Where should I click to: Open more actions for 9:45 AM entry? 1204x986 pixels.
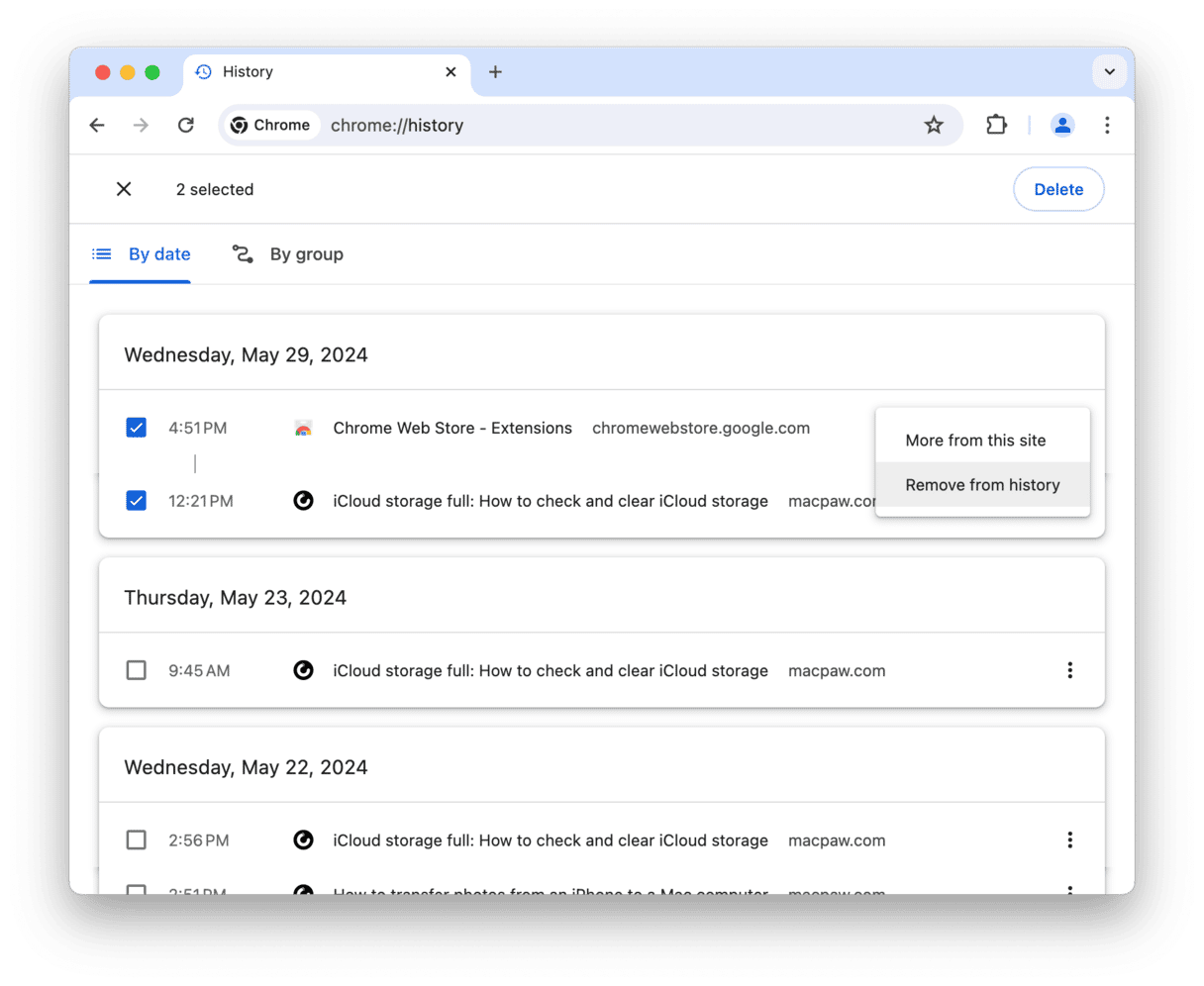(x=1069, y=670)
